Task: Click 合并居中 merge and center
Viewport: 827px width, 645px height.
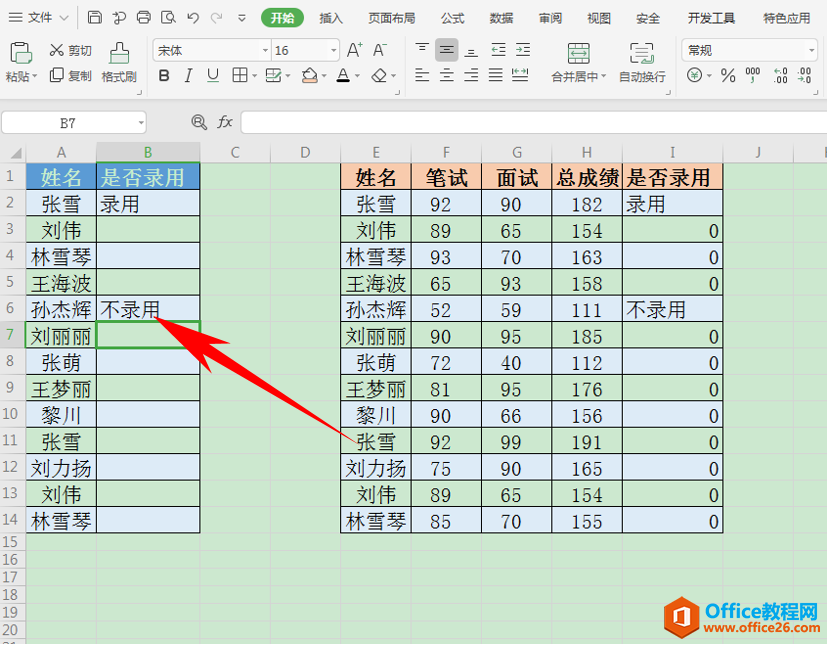Action: (x=579, y=62)
